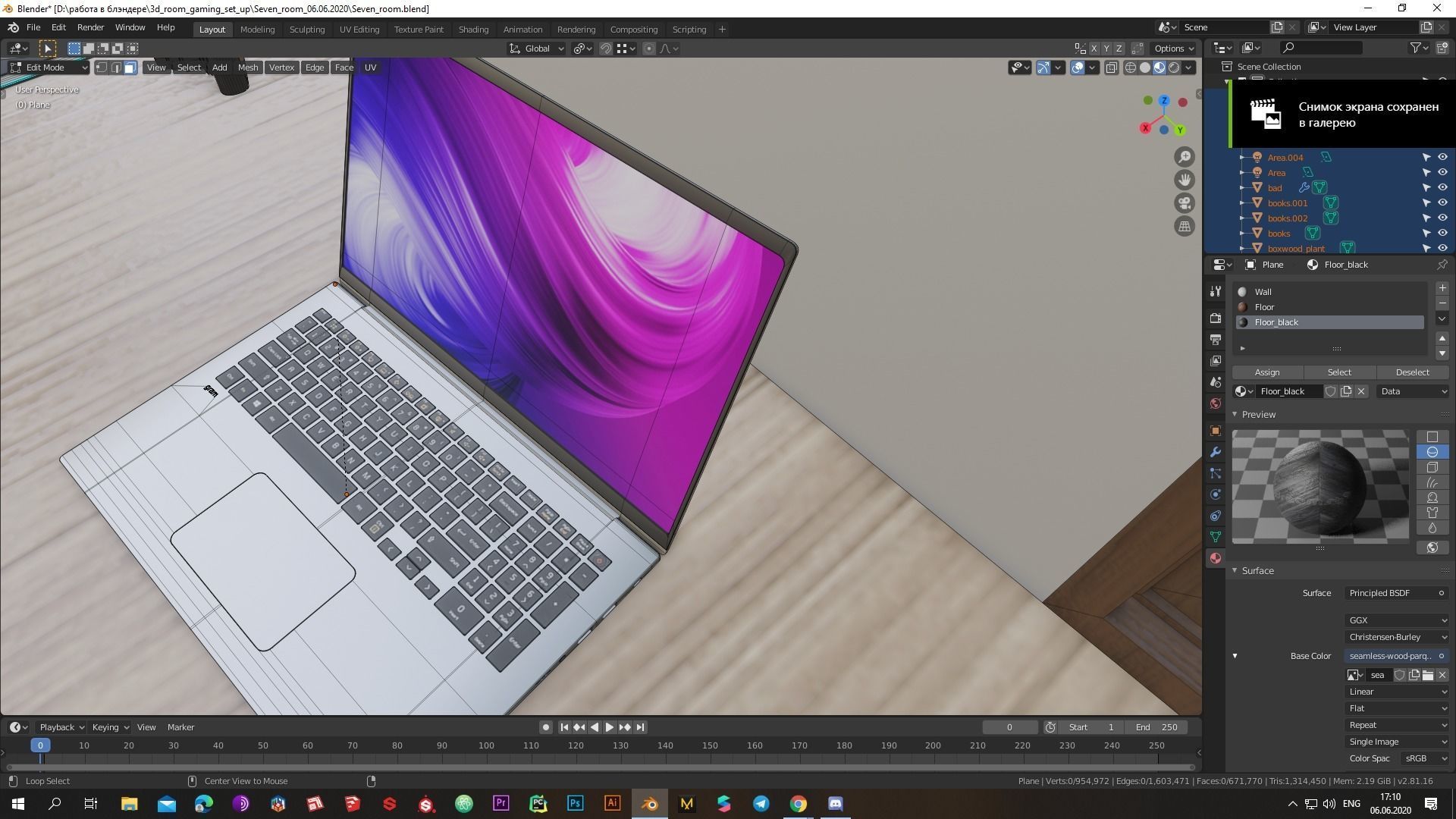Toggle snapping magnet in header

click(x=606, y=49)
